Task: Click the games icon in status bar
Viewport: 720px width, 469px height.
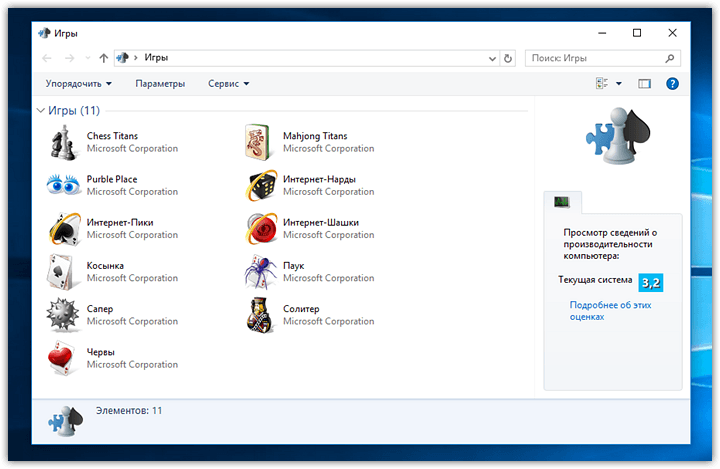Action: [x=66, y=421]
